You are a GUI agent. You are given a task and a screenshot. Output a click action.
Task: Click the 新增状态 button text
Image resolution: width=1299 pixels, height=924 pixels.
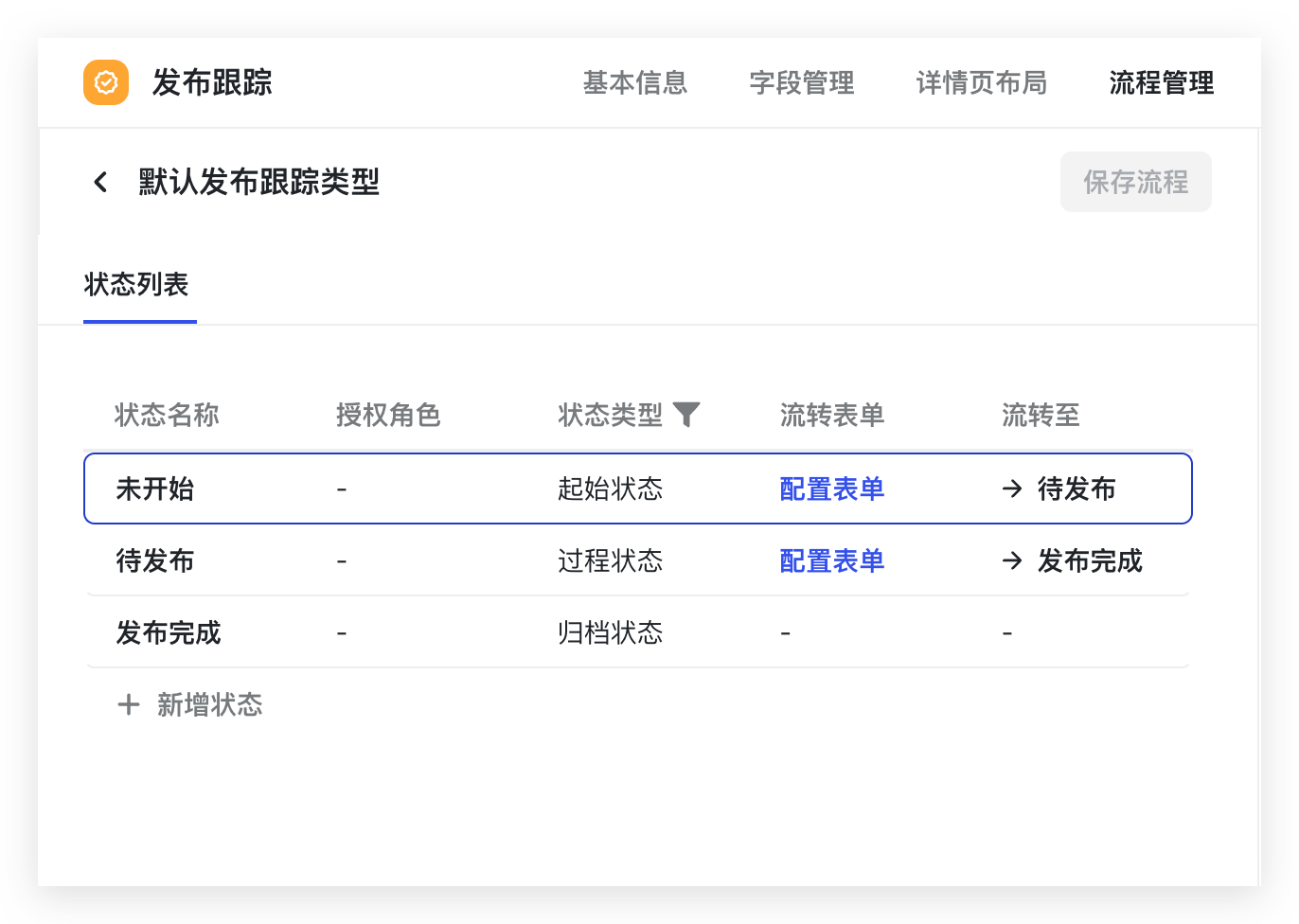pyautogui.click(x=210, y=704)
